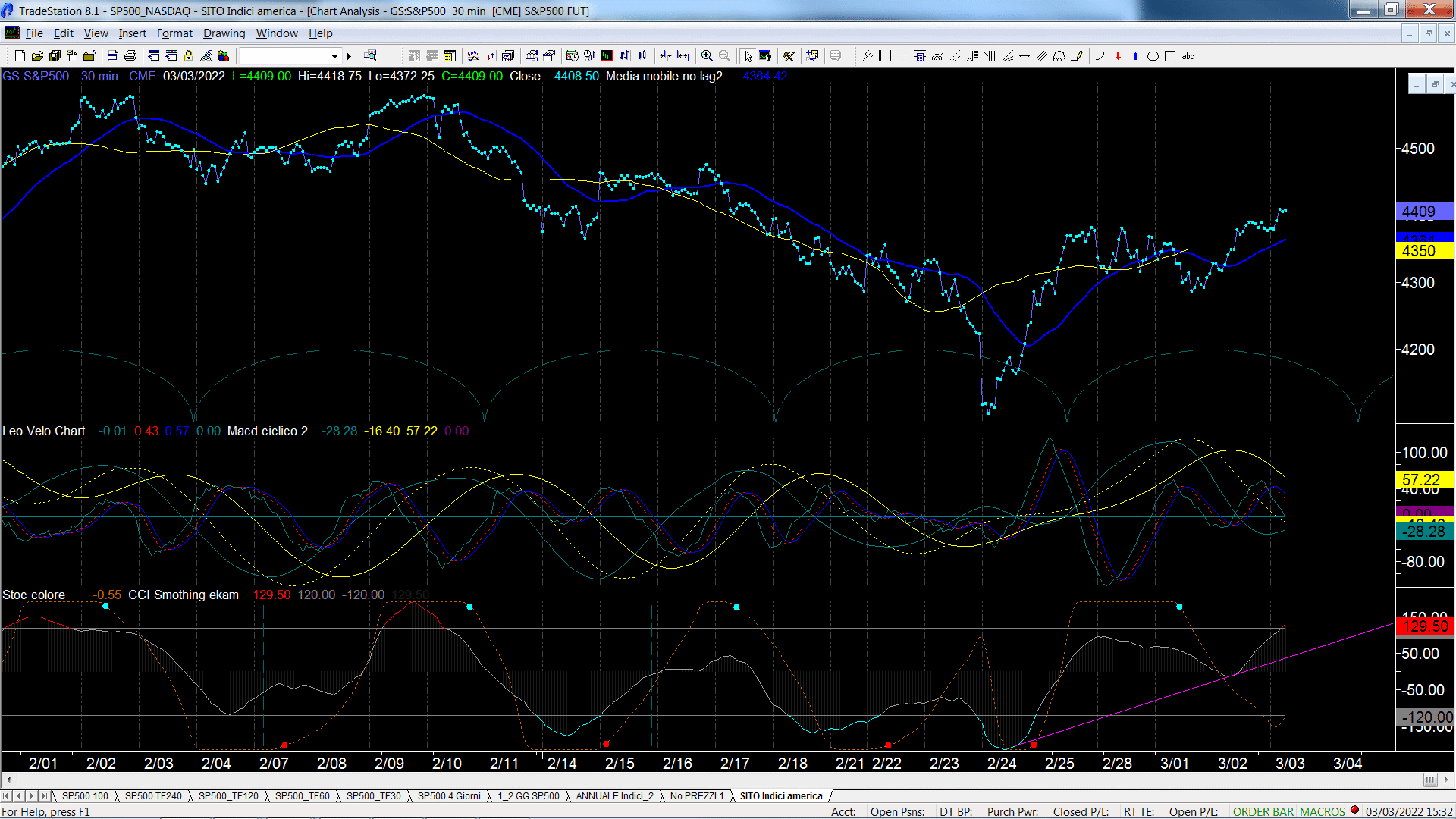
Task: Click the Stoc colore indicator label
Action: click(x=33, y=595)
